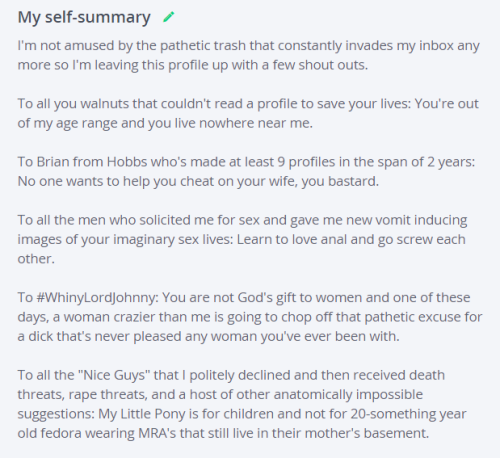Click the words "anatomically impossible"

click(x=348, y=394)
